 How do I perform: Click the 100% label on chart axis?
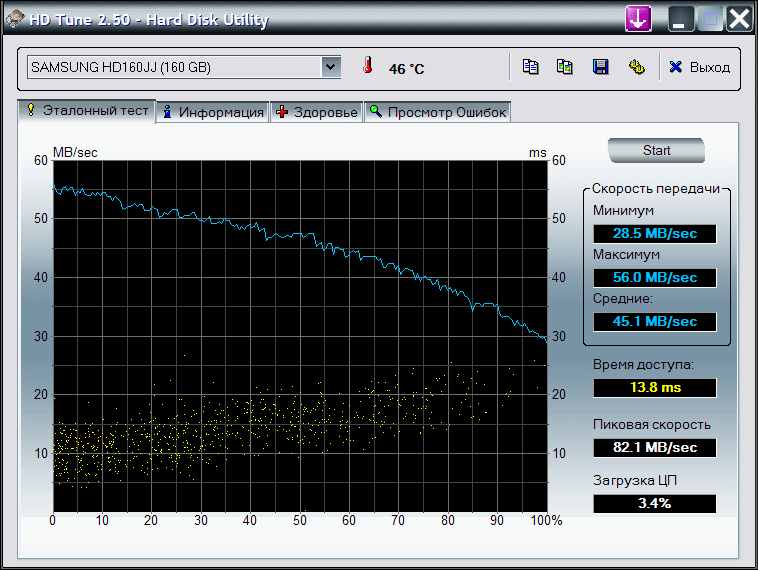(546, 521)
